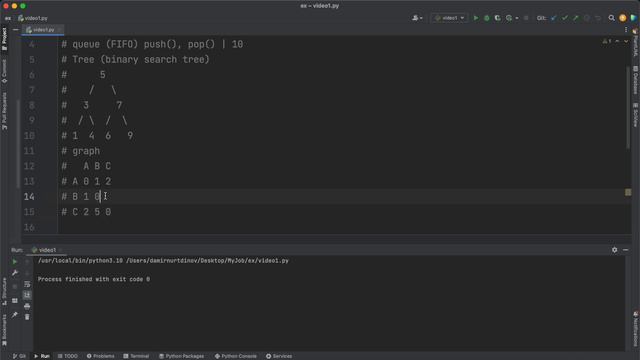Open the Services tool window

click(x=279, y=356)
